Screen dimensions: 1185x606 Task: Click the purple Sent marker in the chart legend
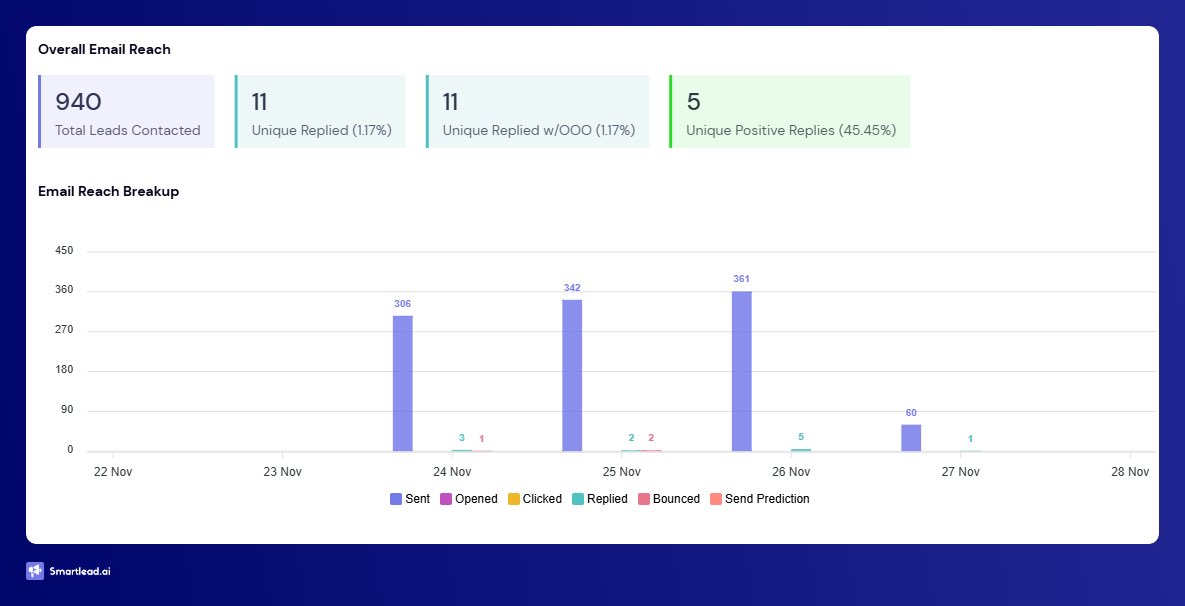pos(394,499)
